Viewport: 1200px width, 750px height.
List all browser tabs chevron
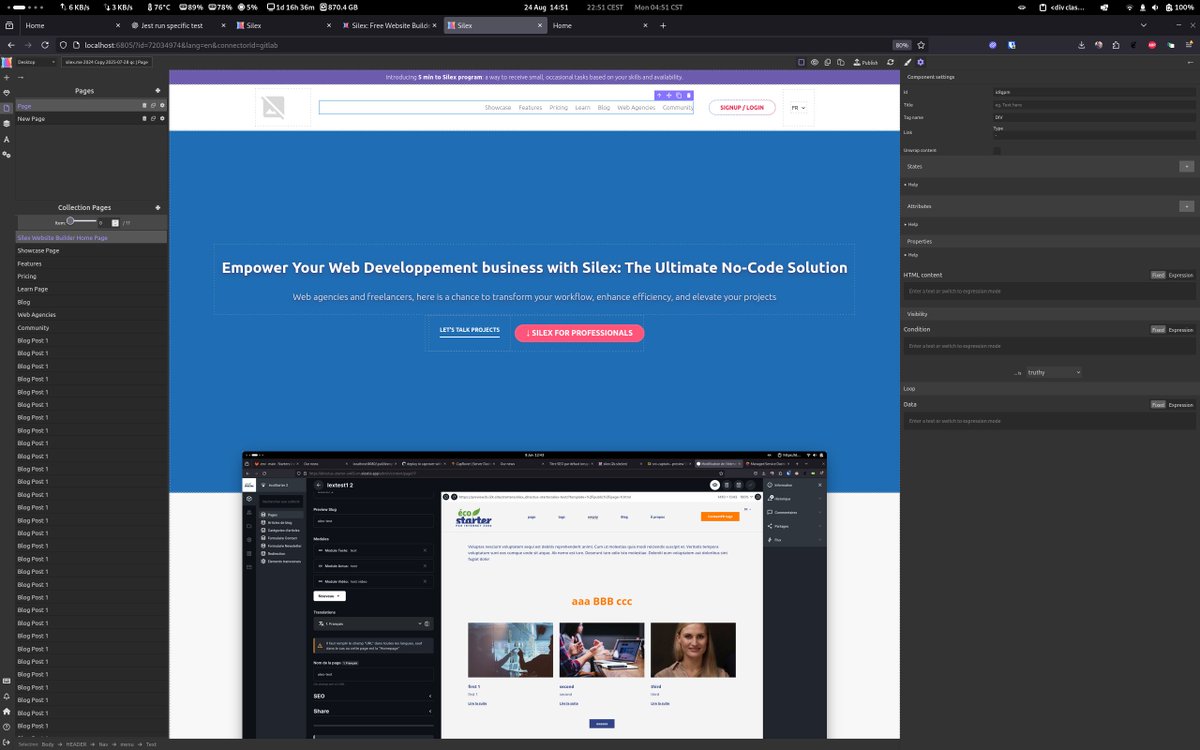point(1144,25)
